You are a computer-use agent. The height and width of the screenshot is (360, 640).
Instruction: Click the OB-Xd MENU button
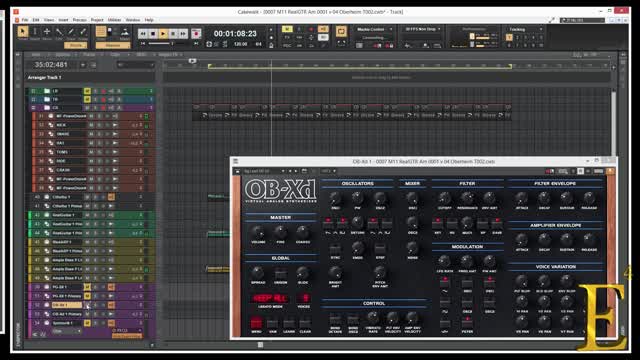tap(256, 323)
